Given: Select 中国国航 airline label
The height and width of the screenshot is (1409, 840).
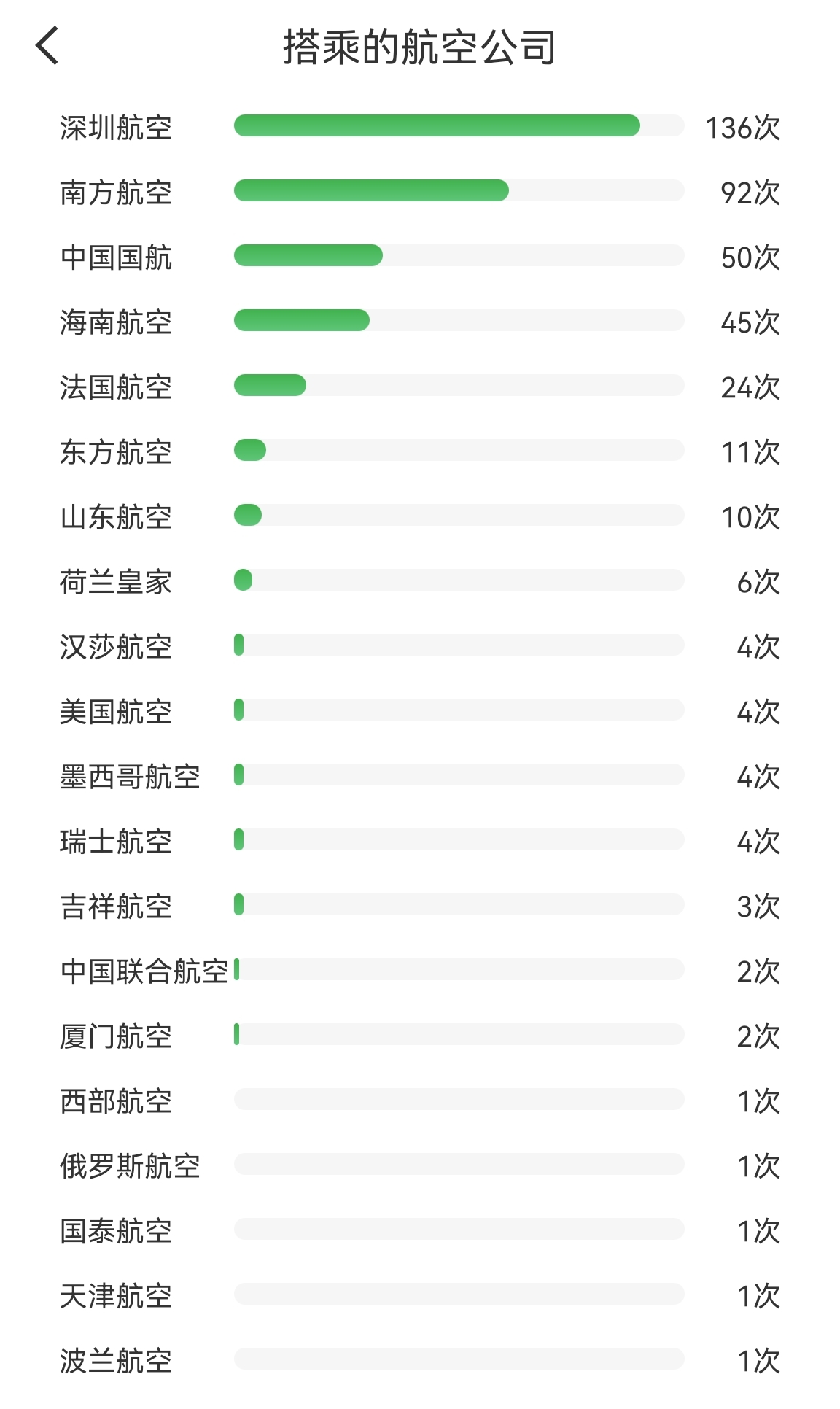Looking at the screenshot, I should coord(116,257).
